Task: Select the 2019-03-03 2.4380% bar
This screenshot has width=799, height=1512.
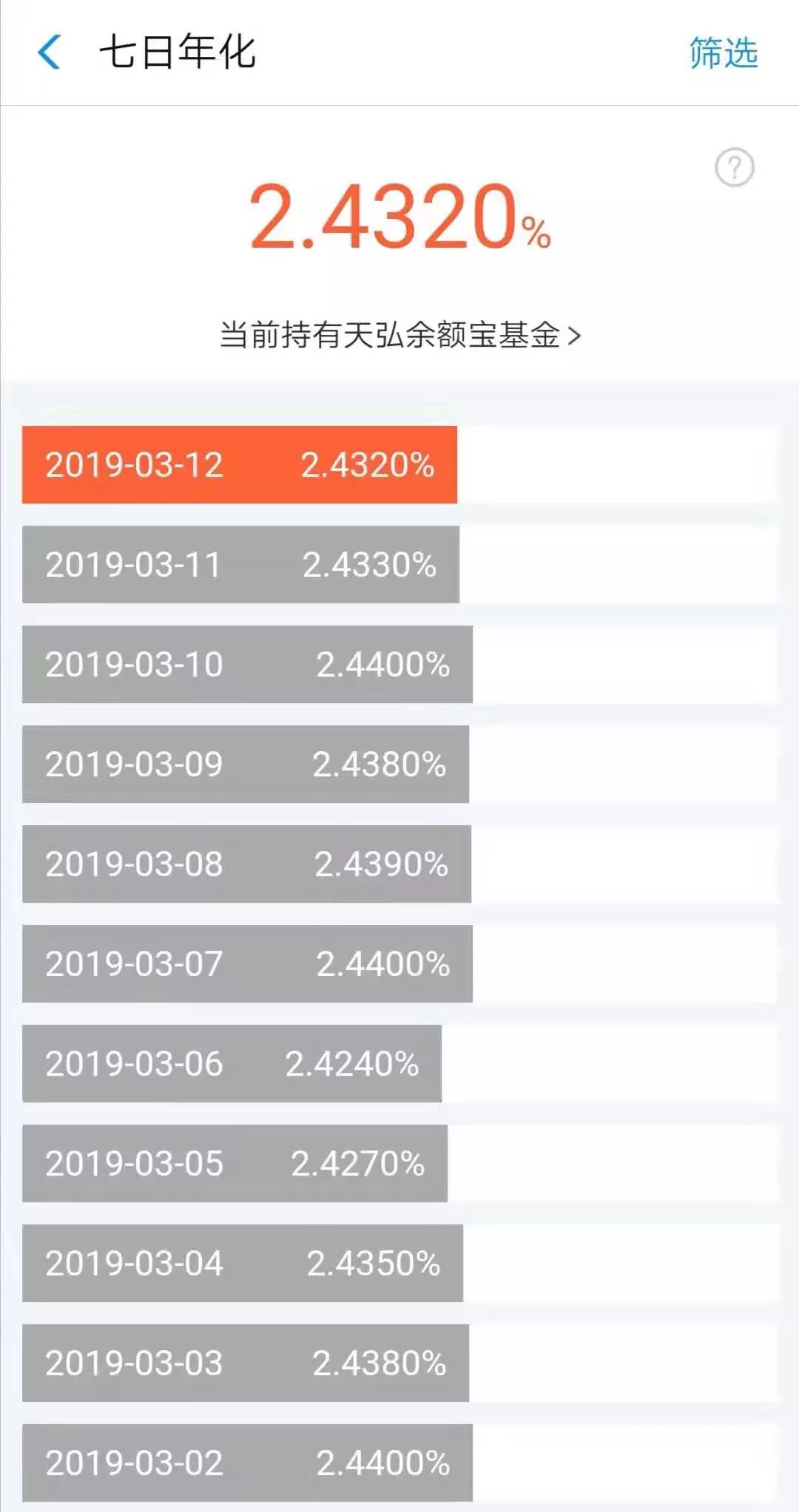Action: pyautogui.click(x=246, y=1363)
